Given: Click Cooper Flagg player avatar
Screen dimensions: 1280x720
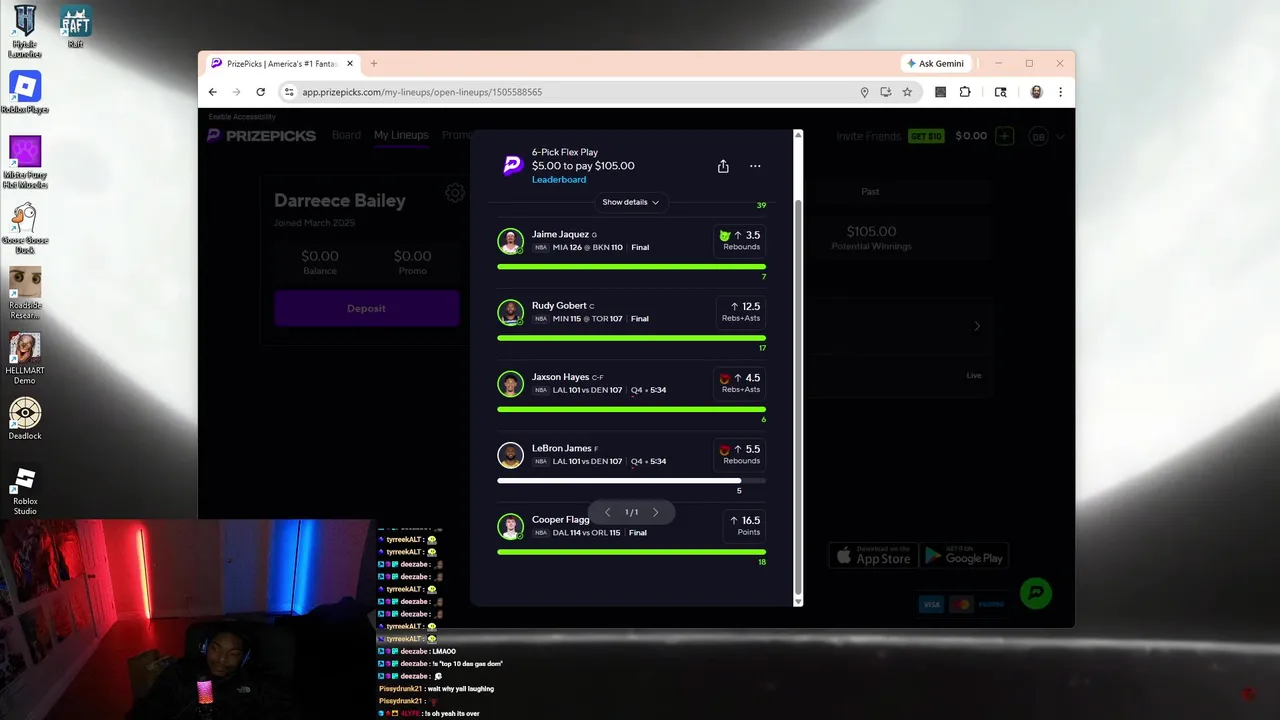Looking at the screenshot, I should (511, 526).
